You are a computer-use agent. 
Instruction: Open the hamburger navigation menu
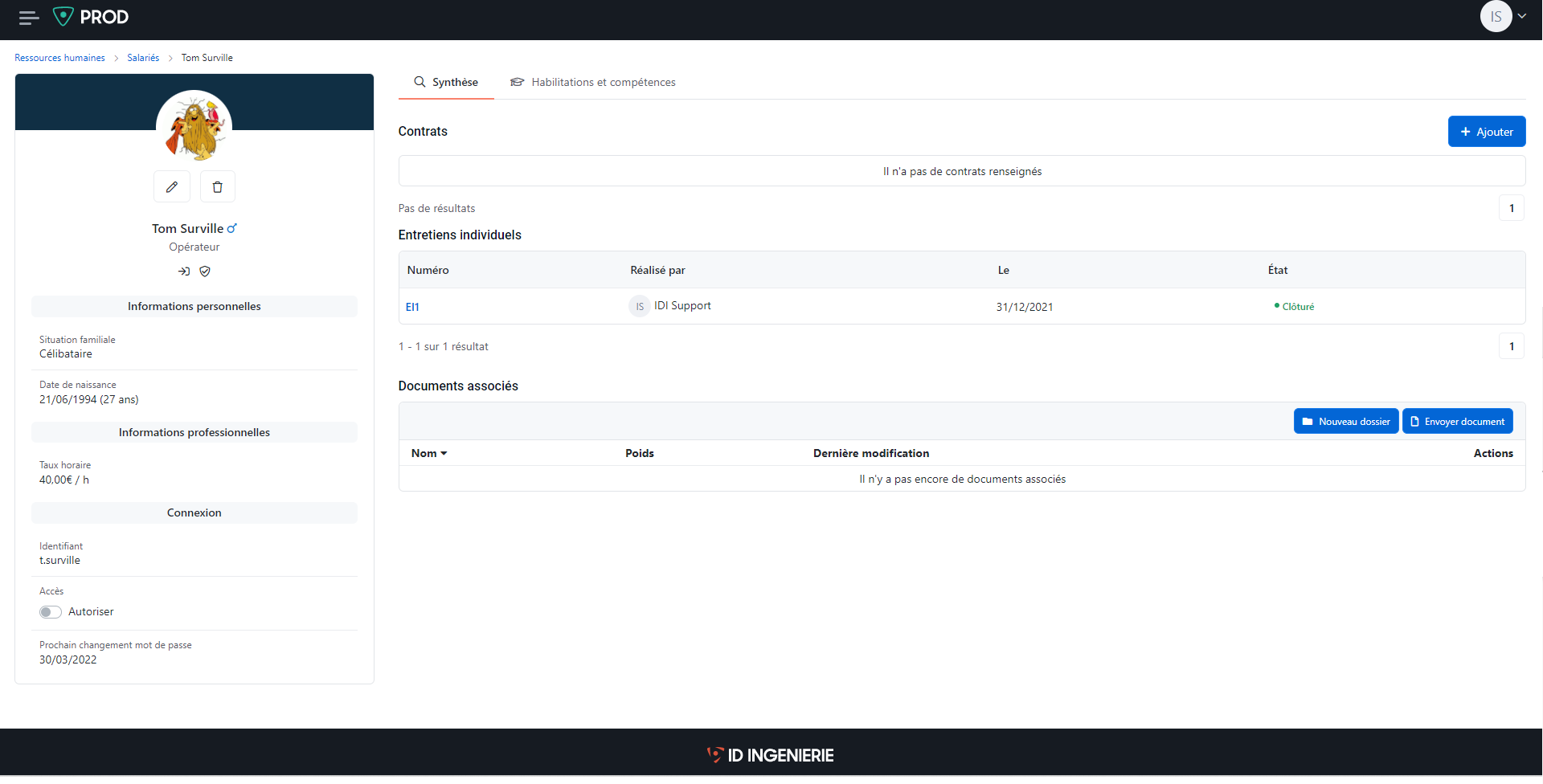pos(27,18)
